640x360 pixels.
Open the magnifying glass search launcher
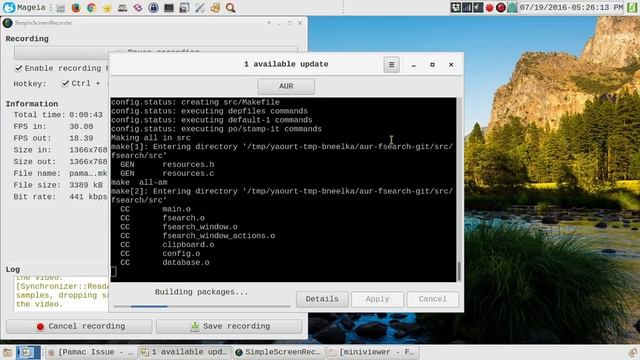[x=231, y=8]
